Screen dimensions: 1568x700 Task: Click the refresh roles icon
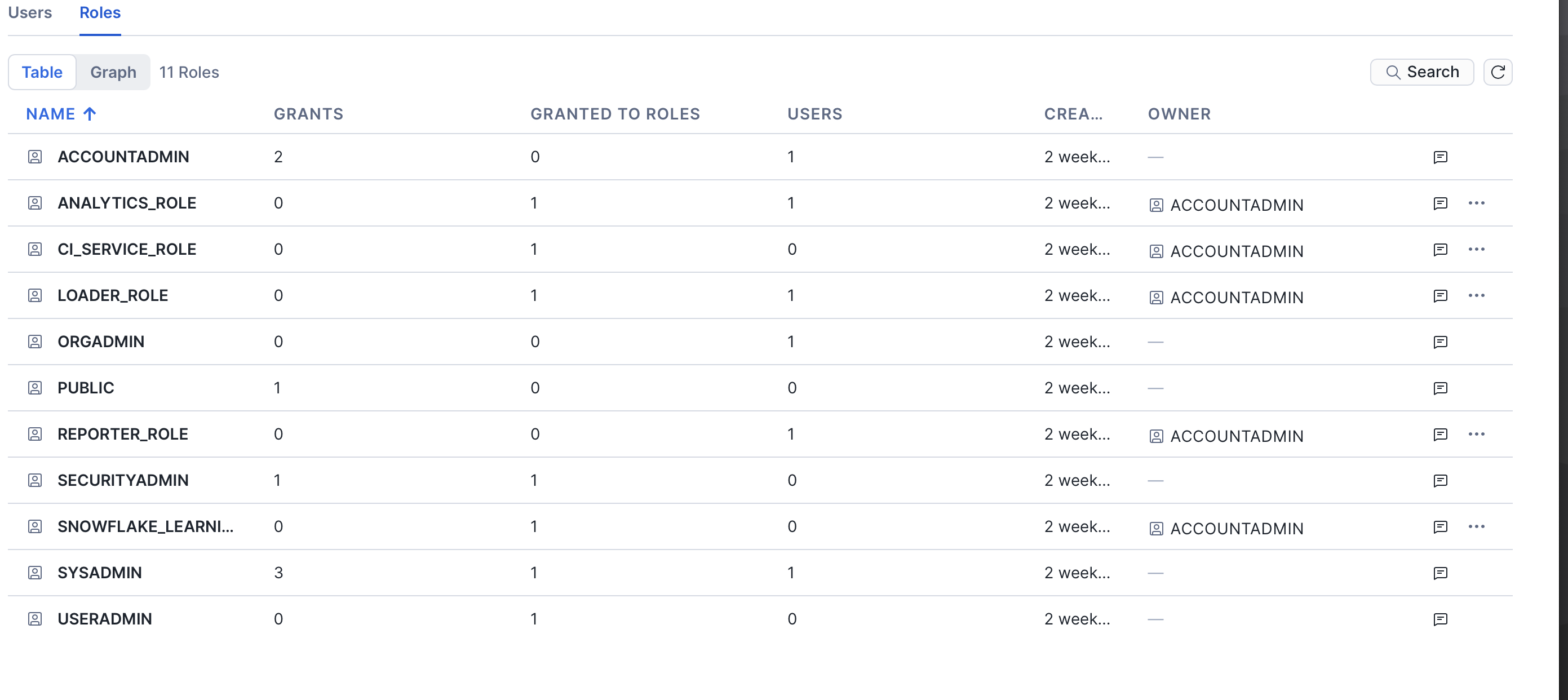click(1498, 73)
